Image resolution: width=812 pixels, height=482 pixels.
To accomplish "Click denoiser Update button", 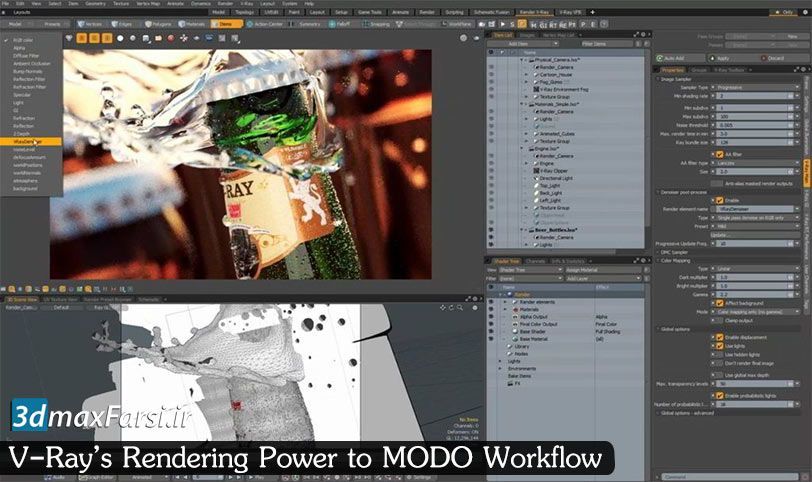I will [755, 235].
